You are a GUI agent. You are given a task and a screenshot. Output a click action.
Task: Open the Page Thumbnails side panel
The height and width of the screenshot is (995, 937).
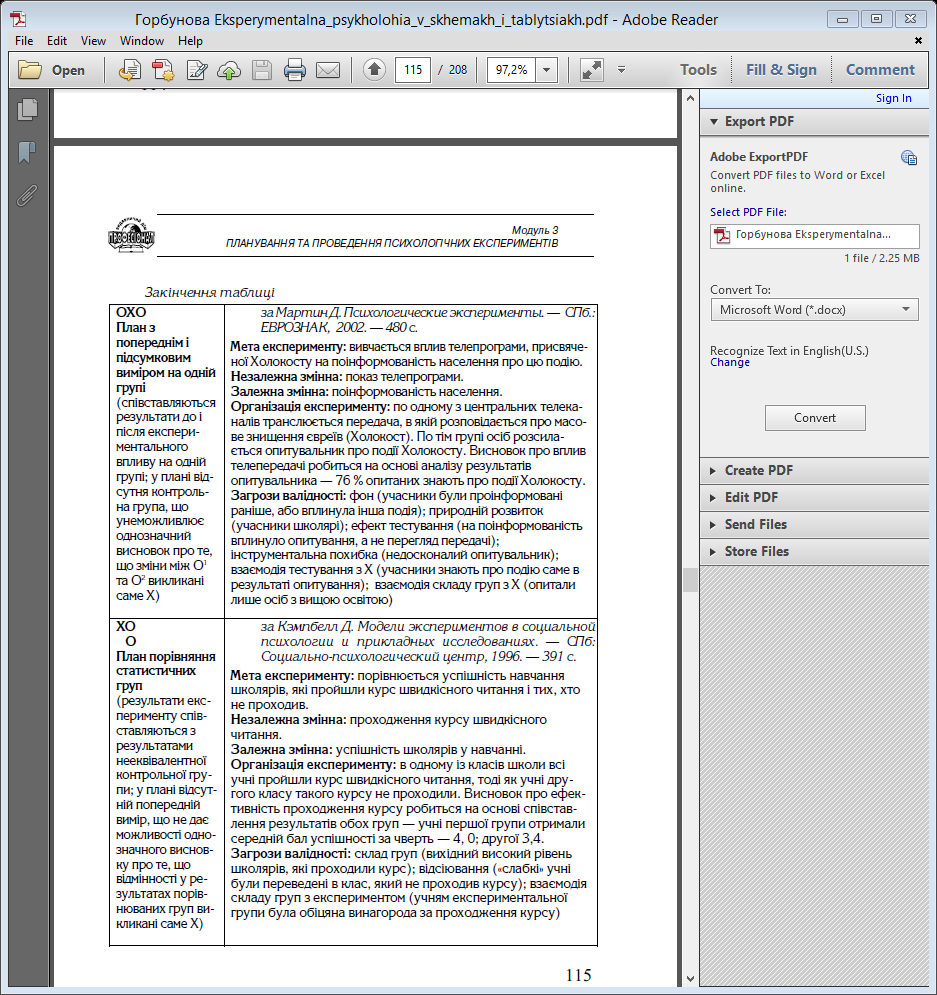pos(27,110)
